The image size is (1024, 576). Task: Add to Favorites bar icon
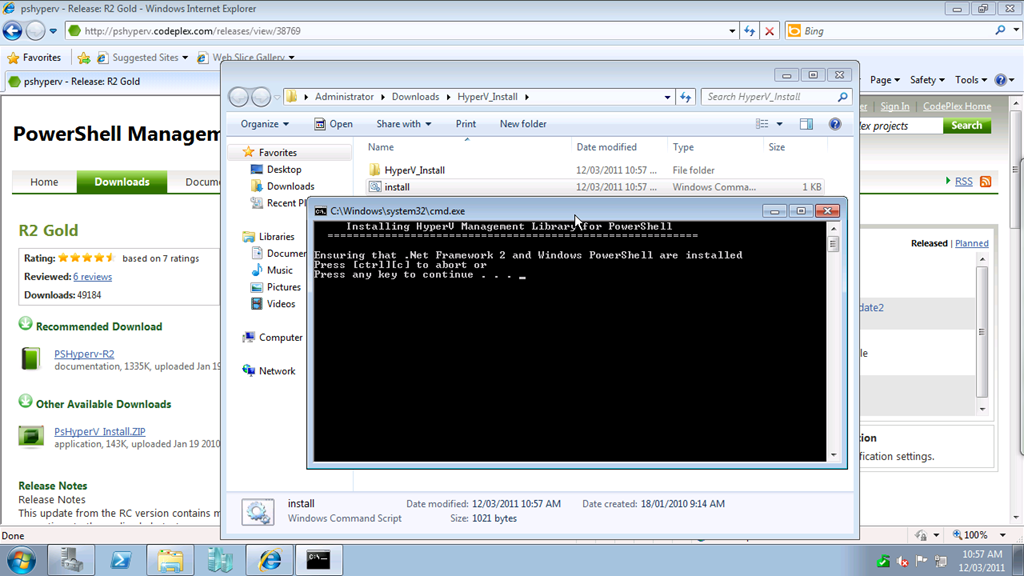pos(84,58)
